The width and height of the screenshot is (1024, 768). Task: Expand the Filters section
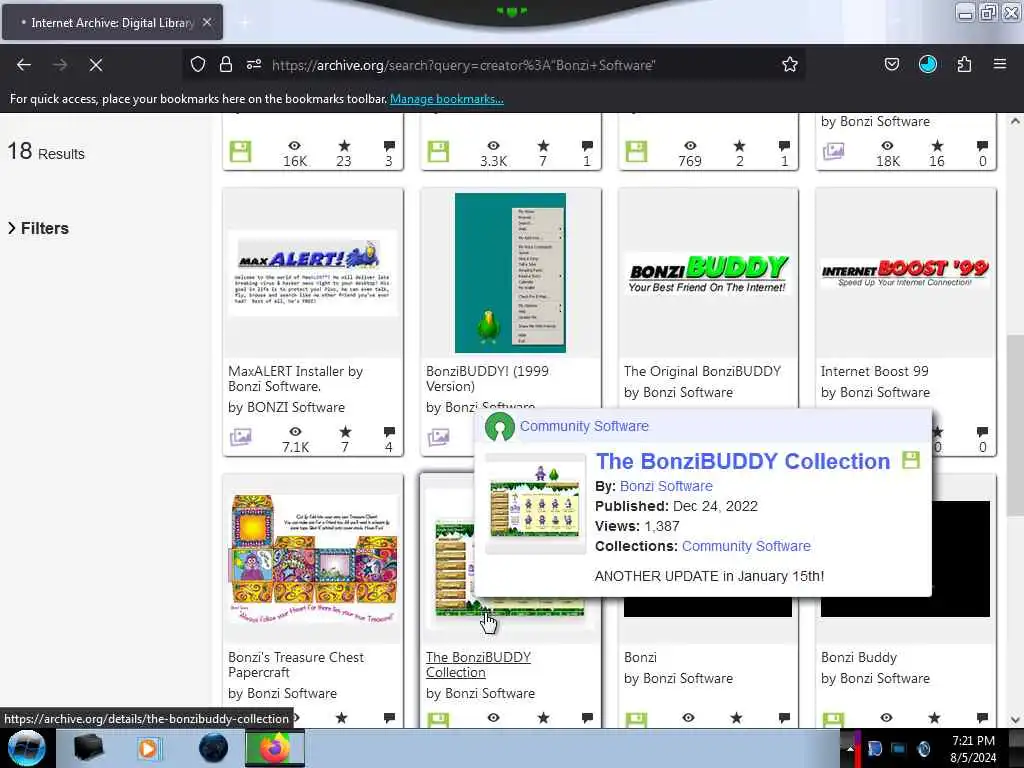(x=38, y=228)
